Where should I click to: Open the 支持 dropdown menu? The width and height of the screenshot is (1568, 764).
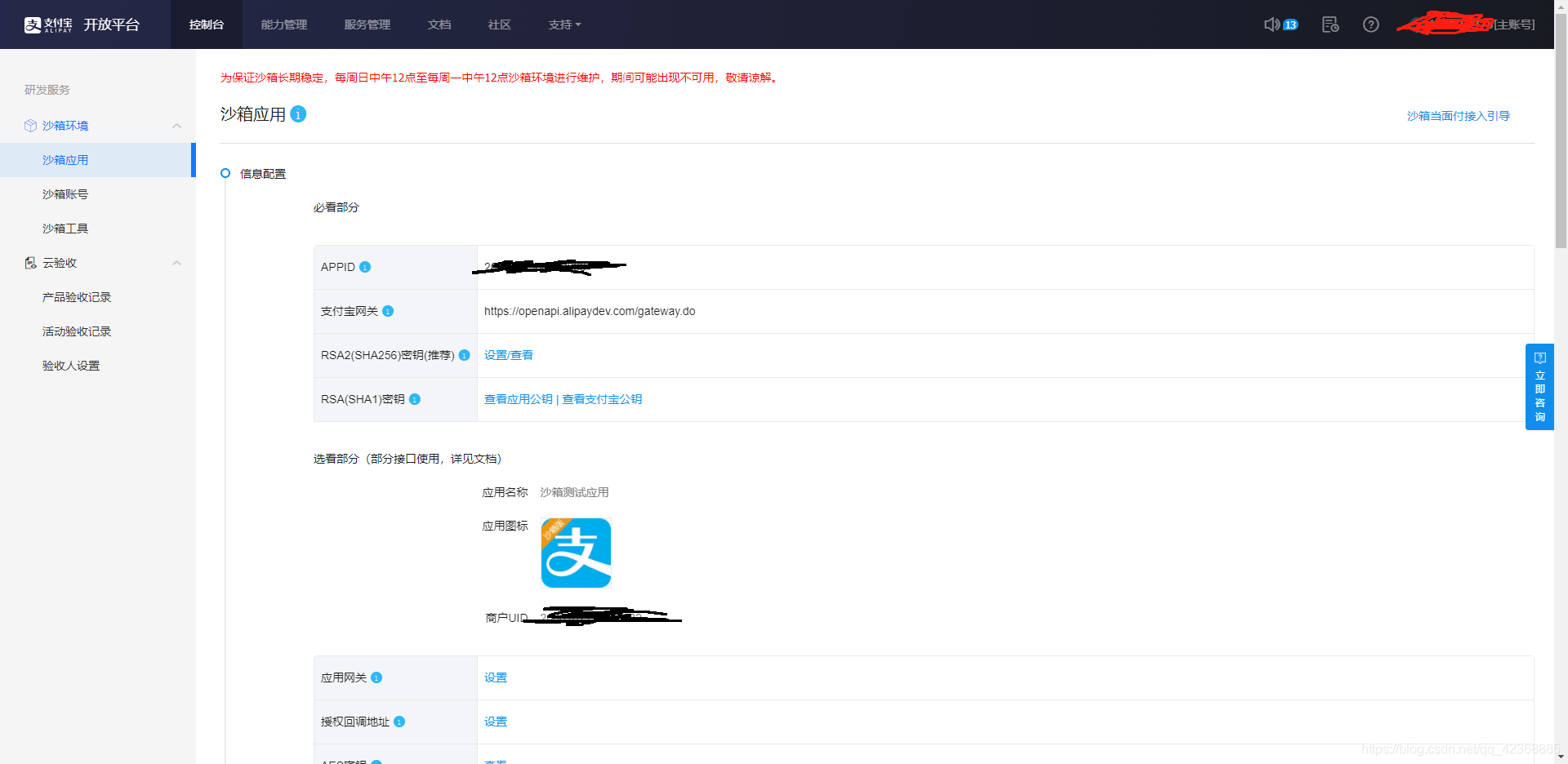(564, 24)
